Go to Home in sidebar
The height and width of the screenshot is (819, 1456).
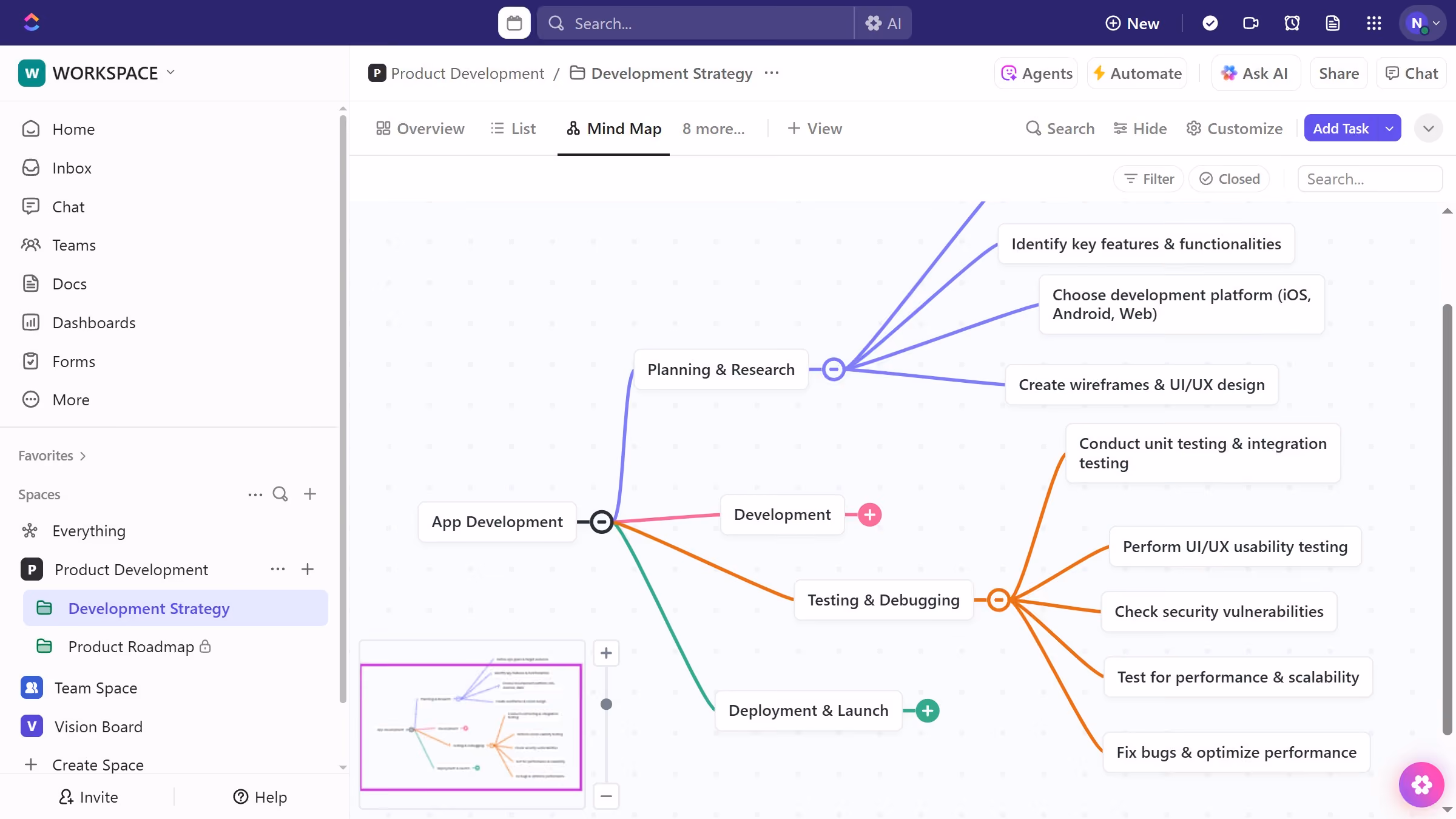tap(73, 129)
